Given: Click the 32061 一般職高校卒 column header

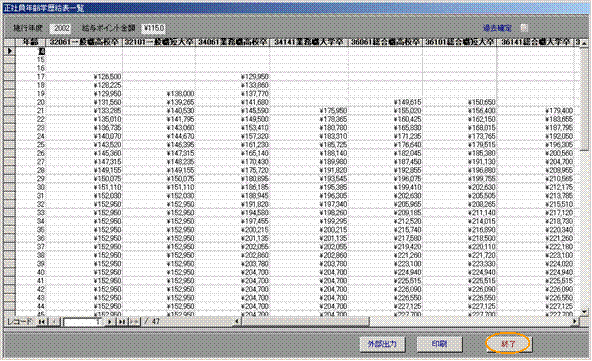Looking at the screenshot, I should (x=84, y=42).
